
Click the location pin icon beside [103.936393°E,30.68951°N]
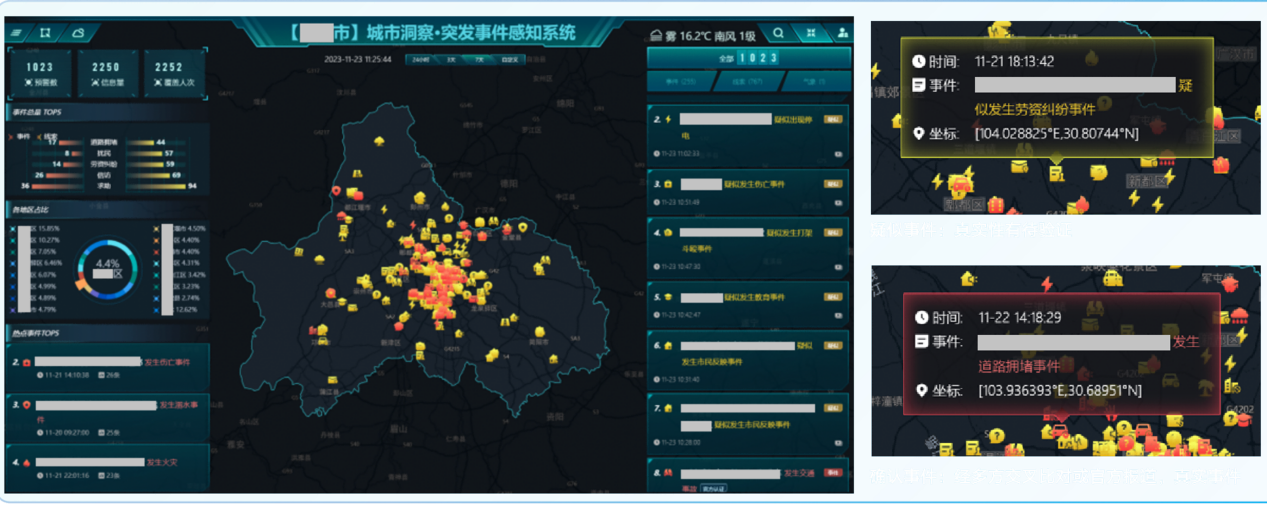[921, 391]
